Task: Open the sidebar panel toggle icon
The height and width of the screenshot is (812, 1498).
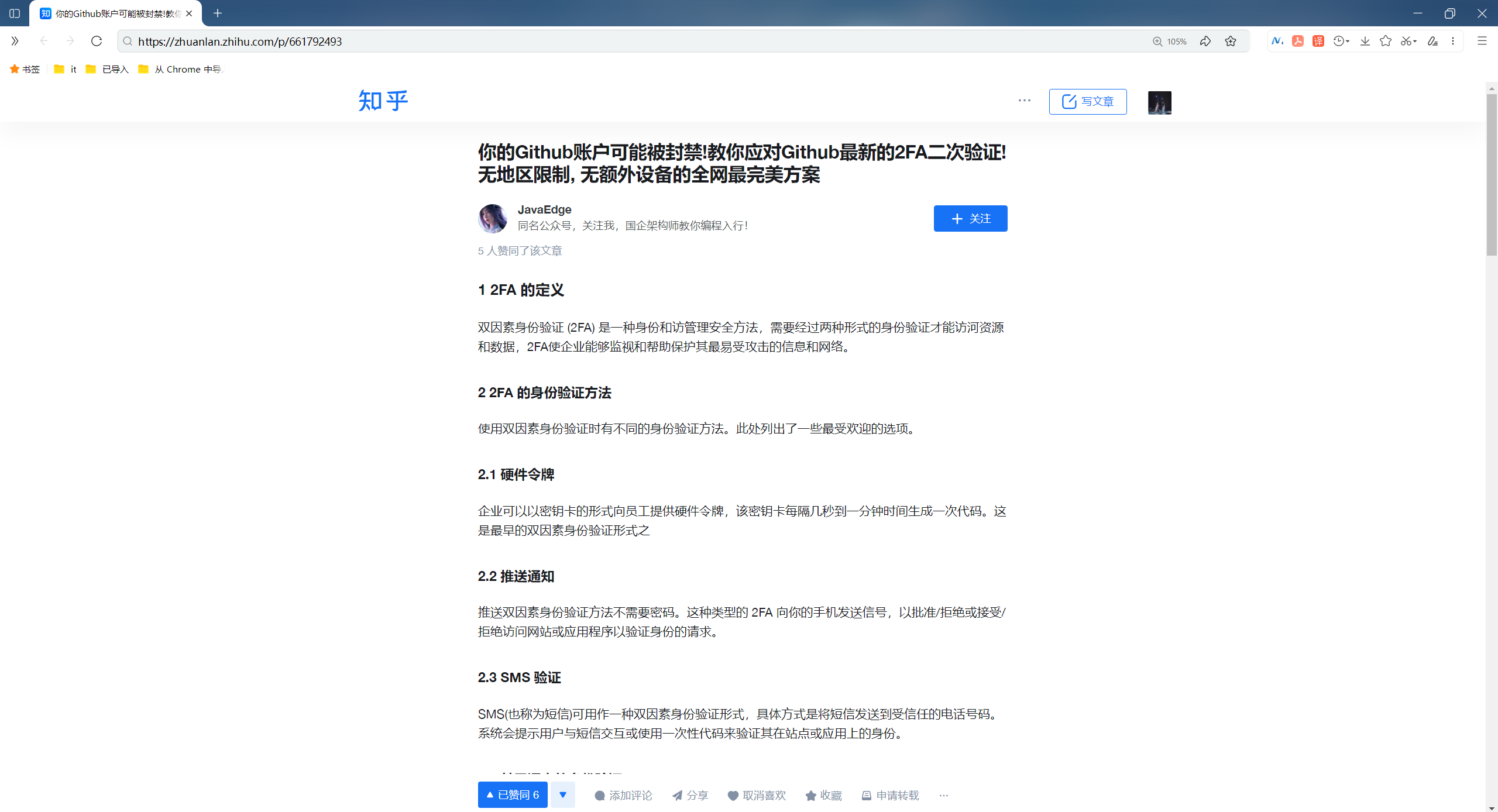Action: tap(15, 13)
